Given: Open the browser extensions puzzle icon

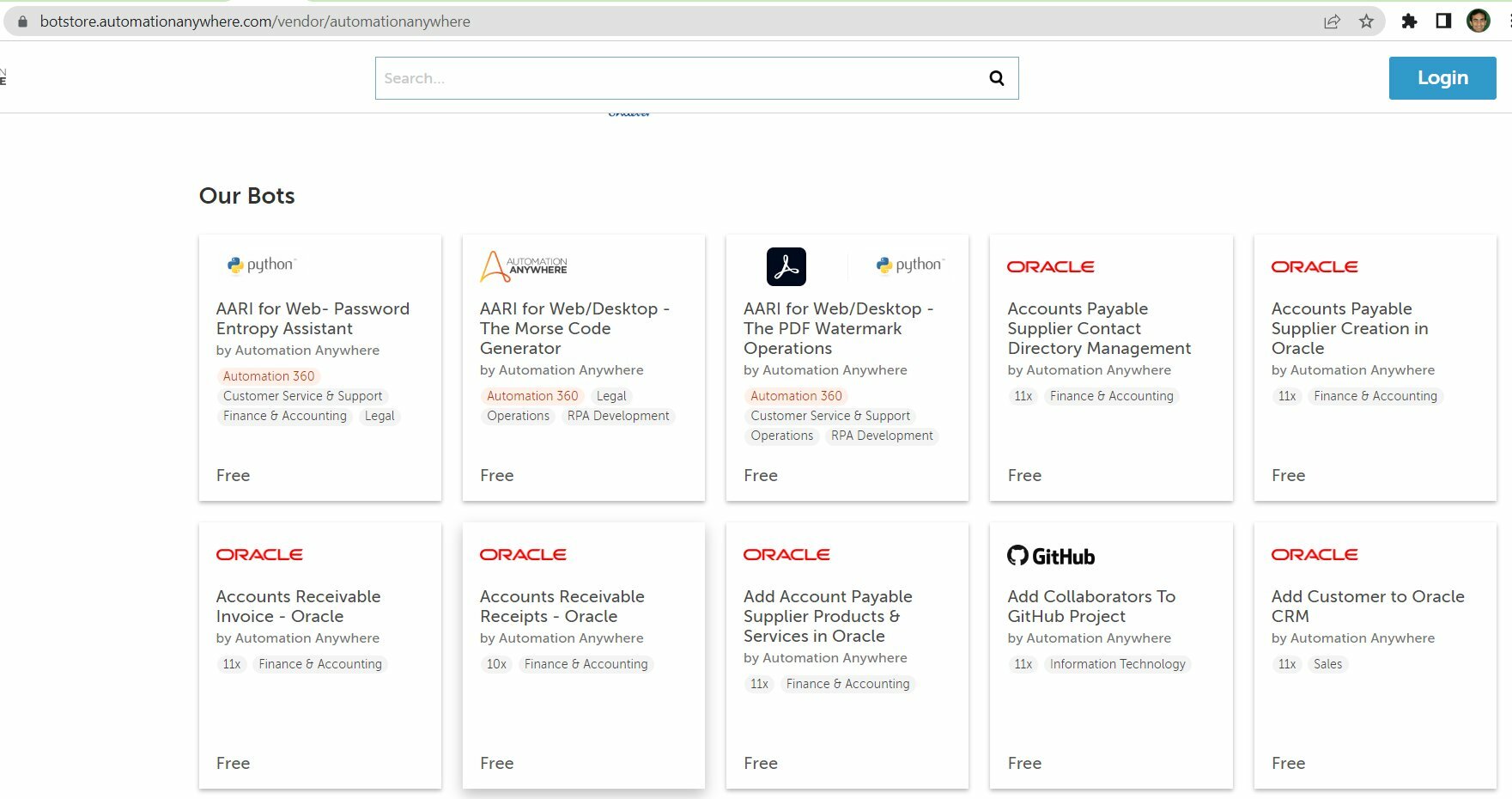Looking at the screenshot, I should (x=1409, y=21).
